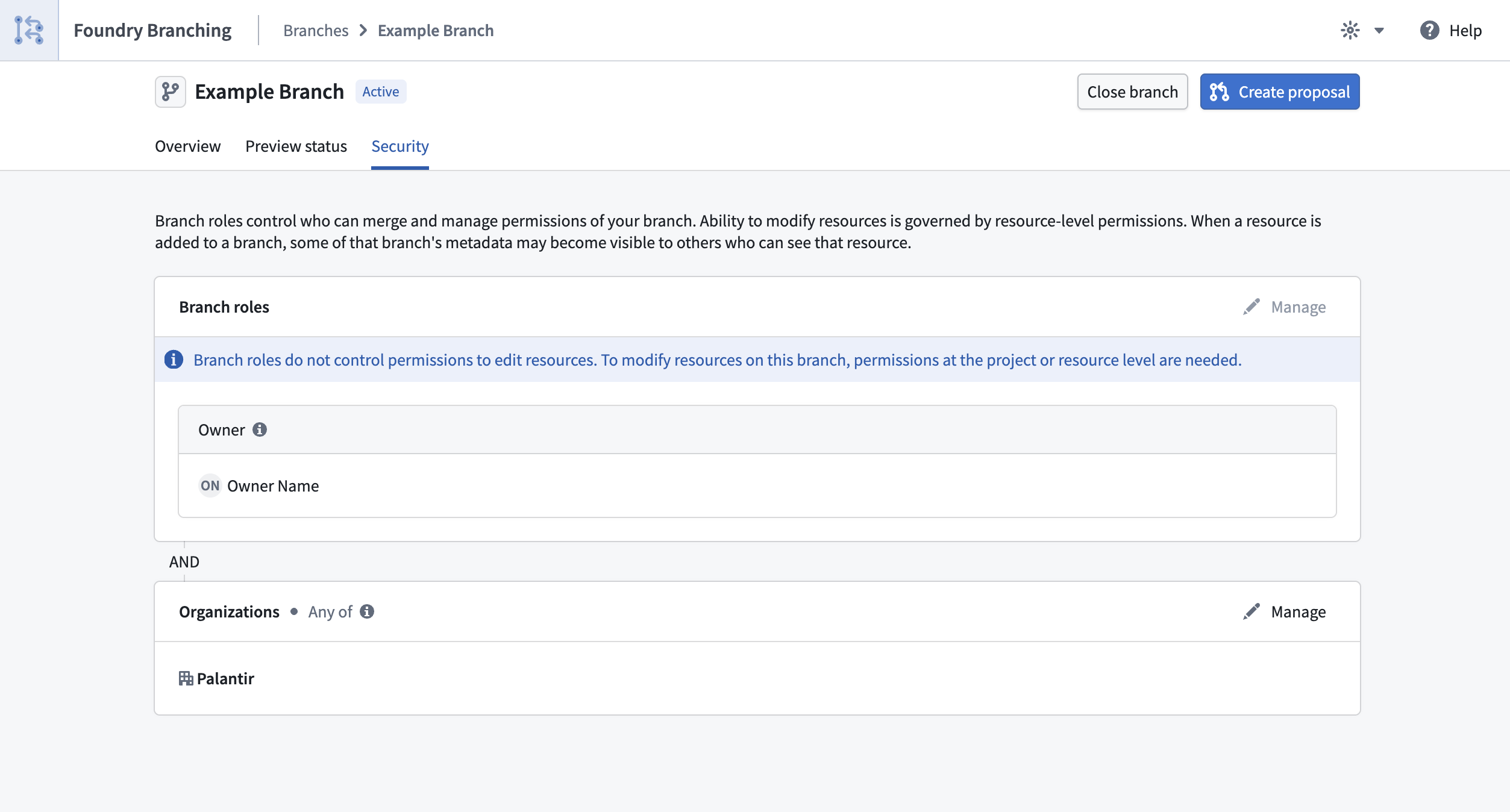Viewport: 1510px width, 812px height.
Task: Click the ON avatar beside Owner Name
Action: [210, 486]
